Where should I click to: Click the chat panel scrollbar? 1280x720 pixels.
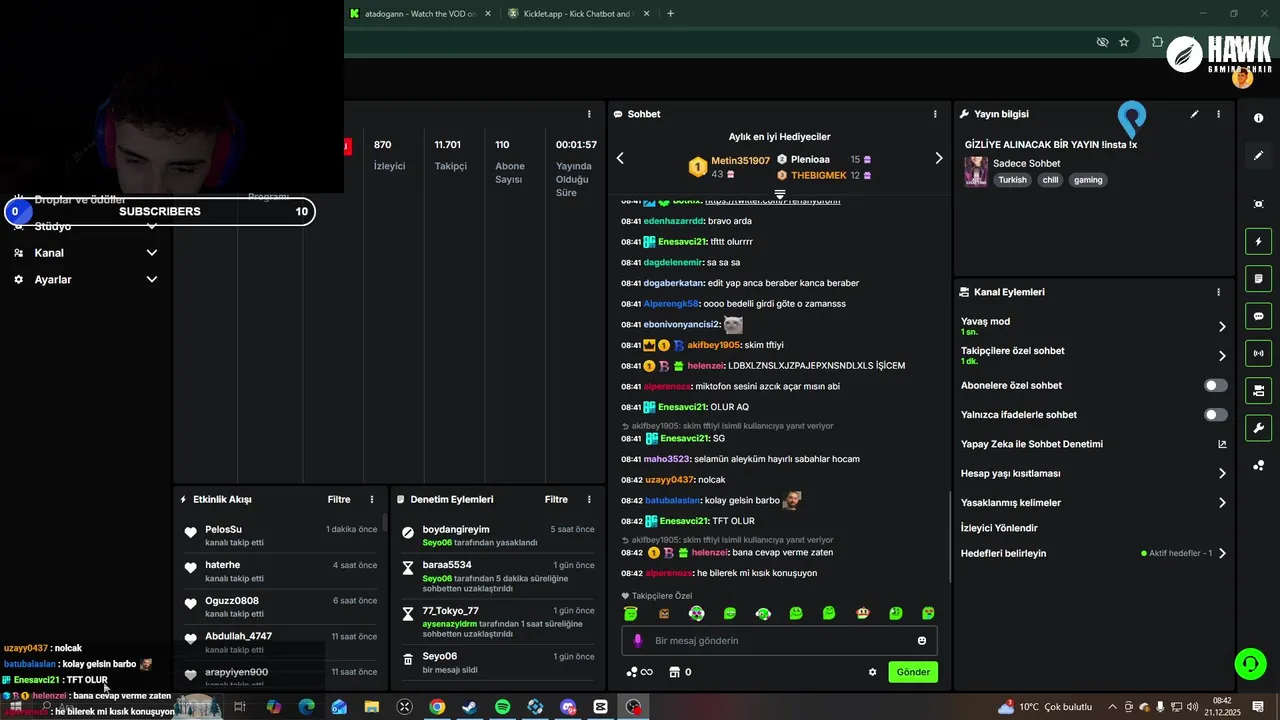click(x=949, y=535)
